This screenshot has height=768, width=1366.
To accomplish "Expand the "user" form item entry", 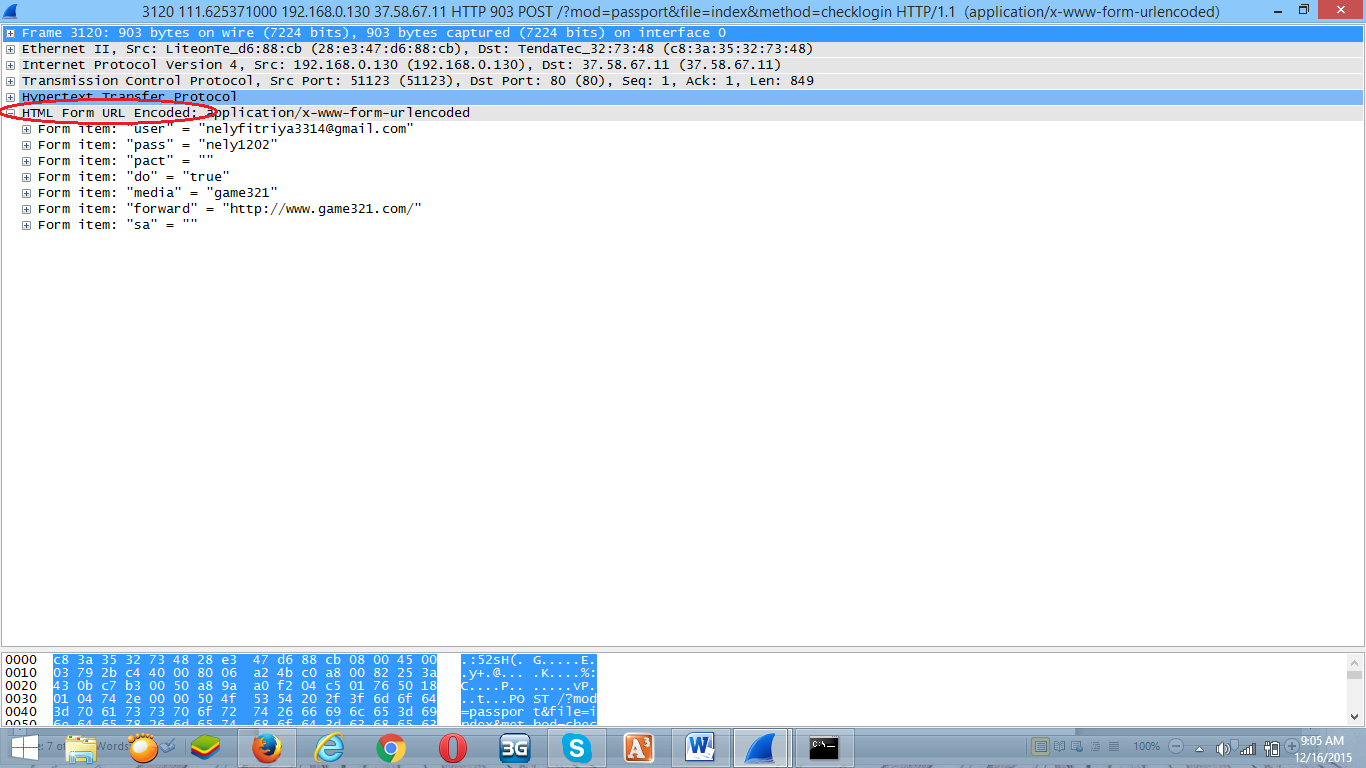I will click(x=26, y=128).
